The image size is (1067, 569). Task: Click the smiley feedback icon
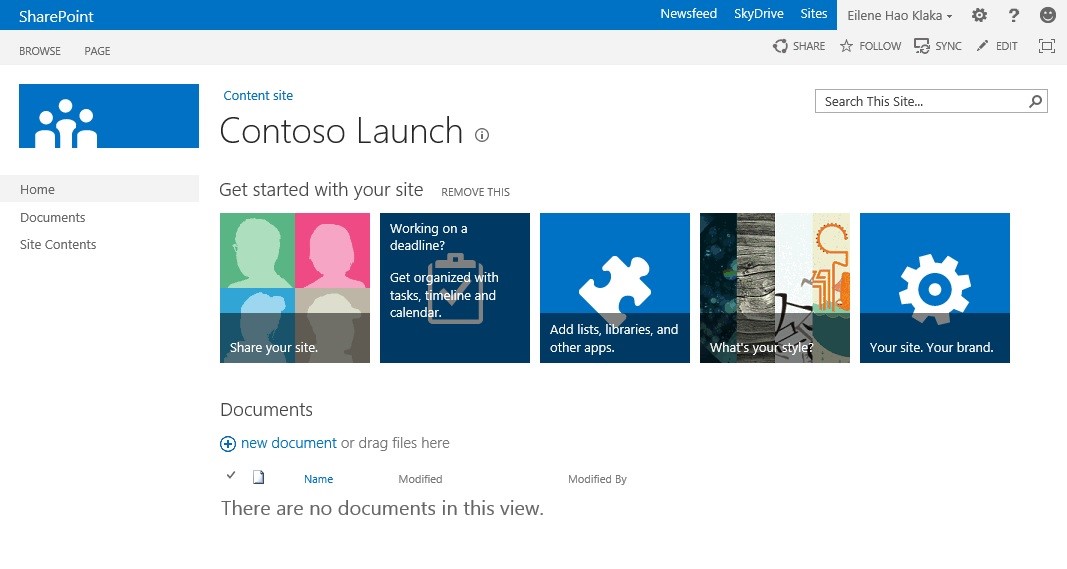[x=1048, y=15]
